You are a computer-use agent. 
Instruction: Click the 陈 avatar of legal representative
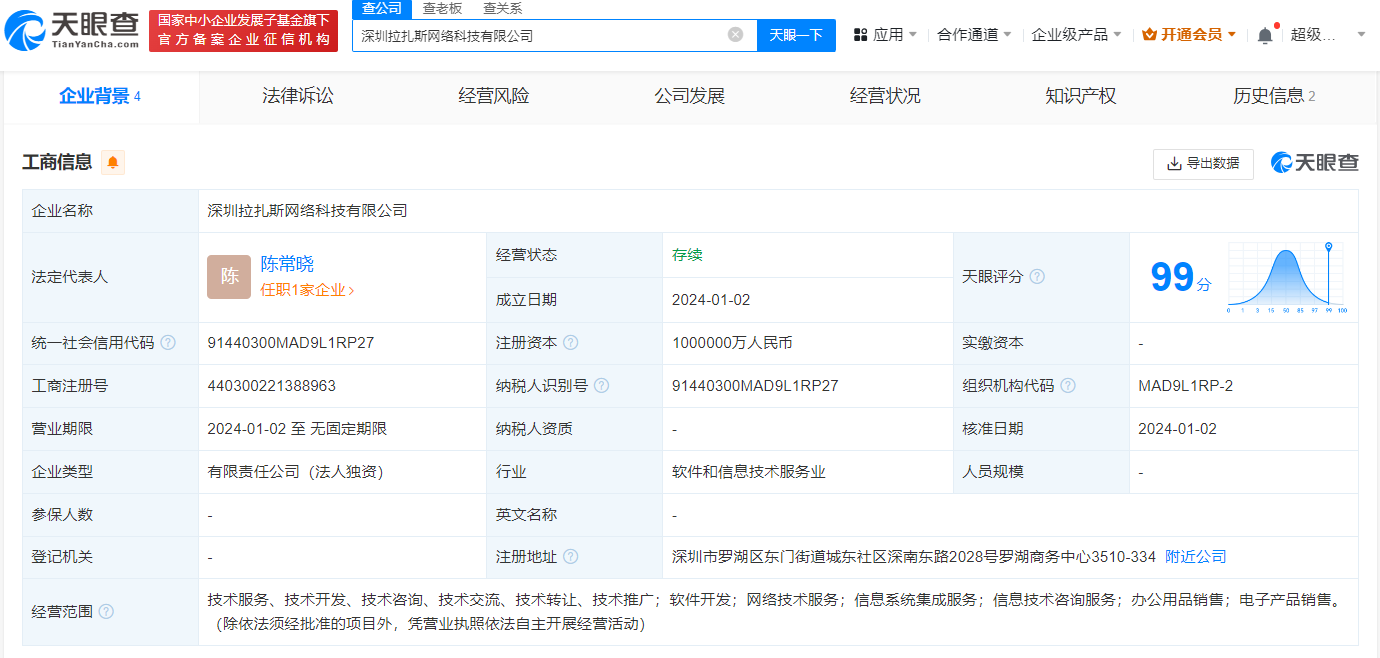click(229, 277)
